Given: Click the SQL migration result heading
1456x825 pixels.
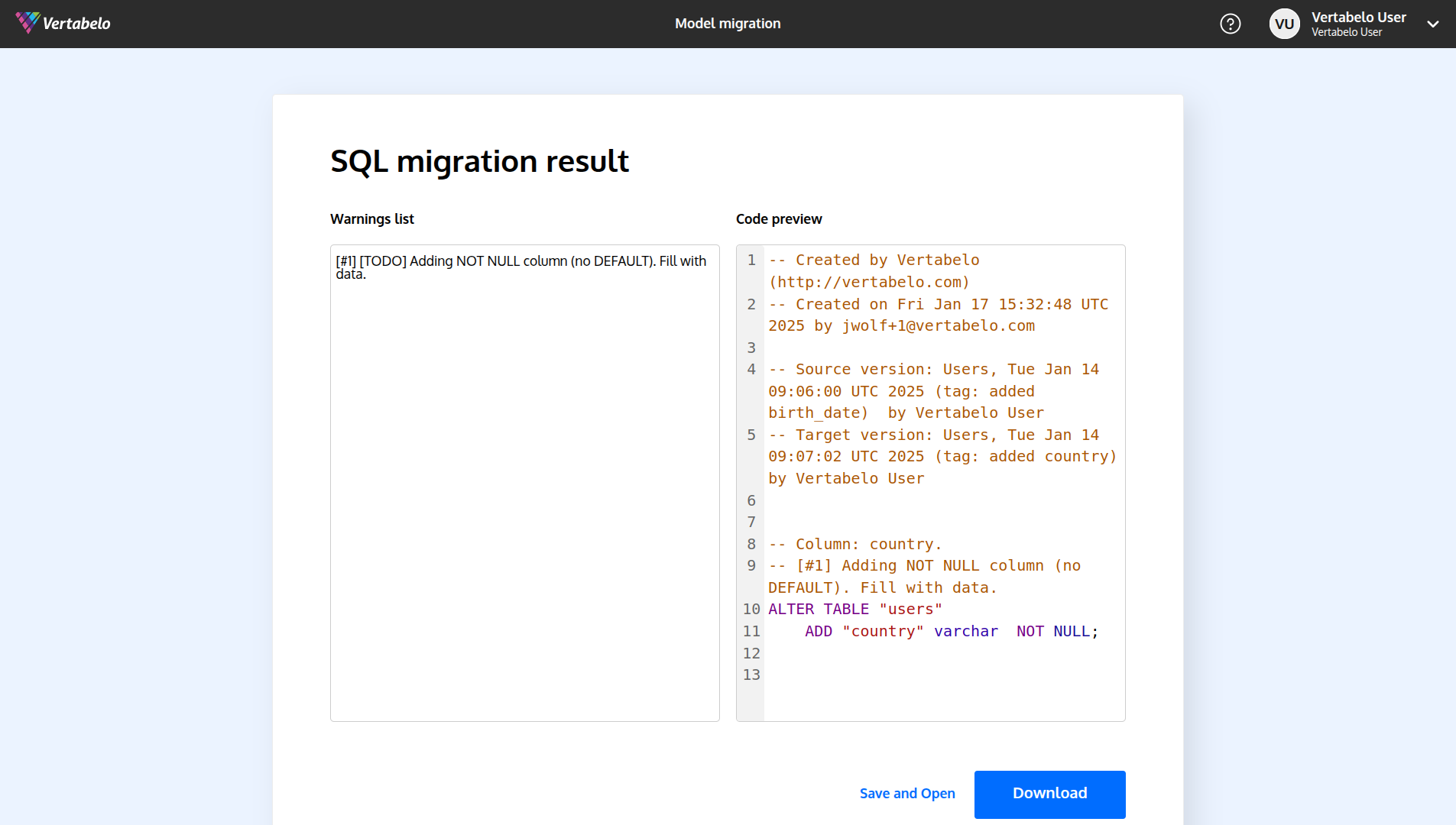Looking at the screenshot, I should click(x=479, y=161).
